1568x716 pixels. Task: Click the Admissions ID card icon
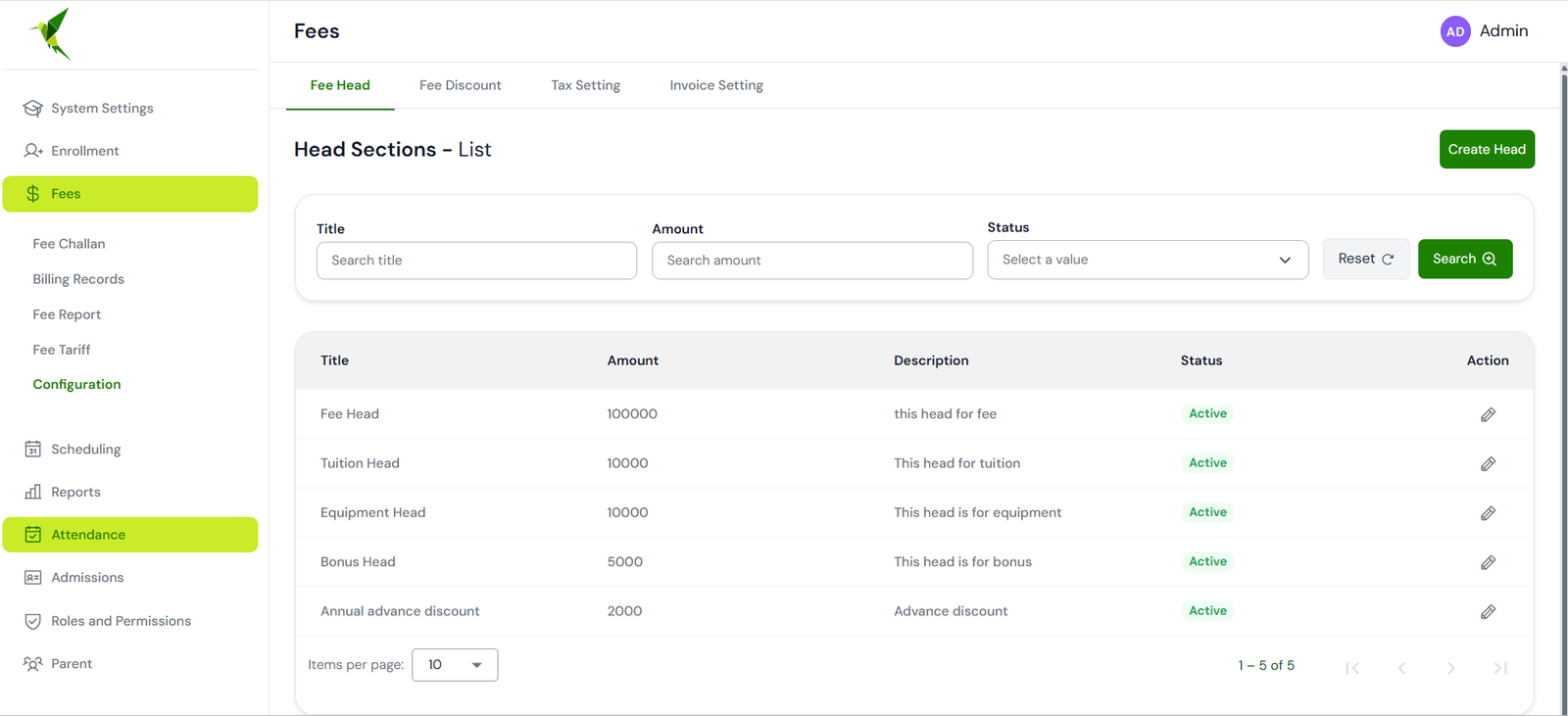[33, 578]
